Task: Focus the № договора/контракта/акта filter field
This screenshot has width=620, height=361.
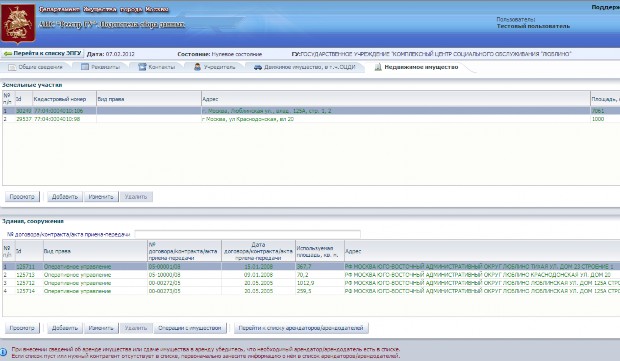Action: 248,234
